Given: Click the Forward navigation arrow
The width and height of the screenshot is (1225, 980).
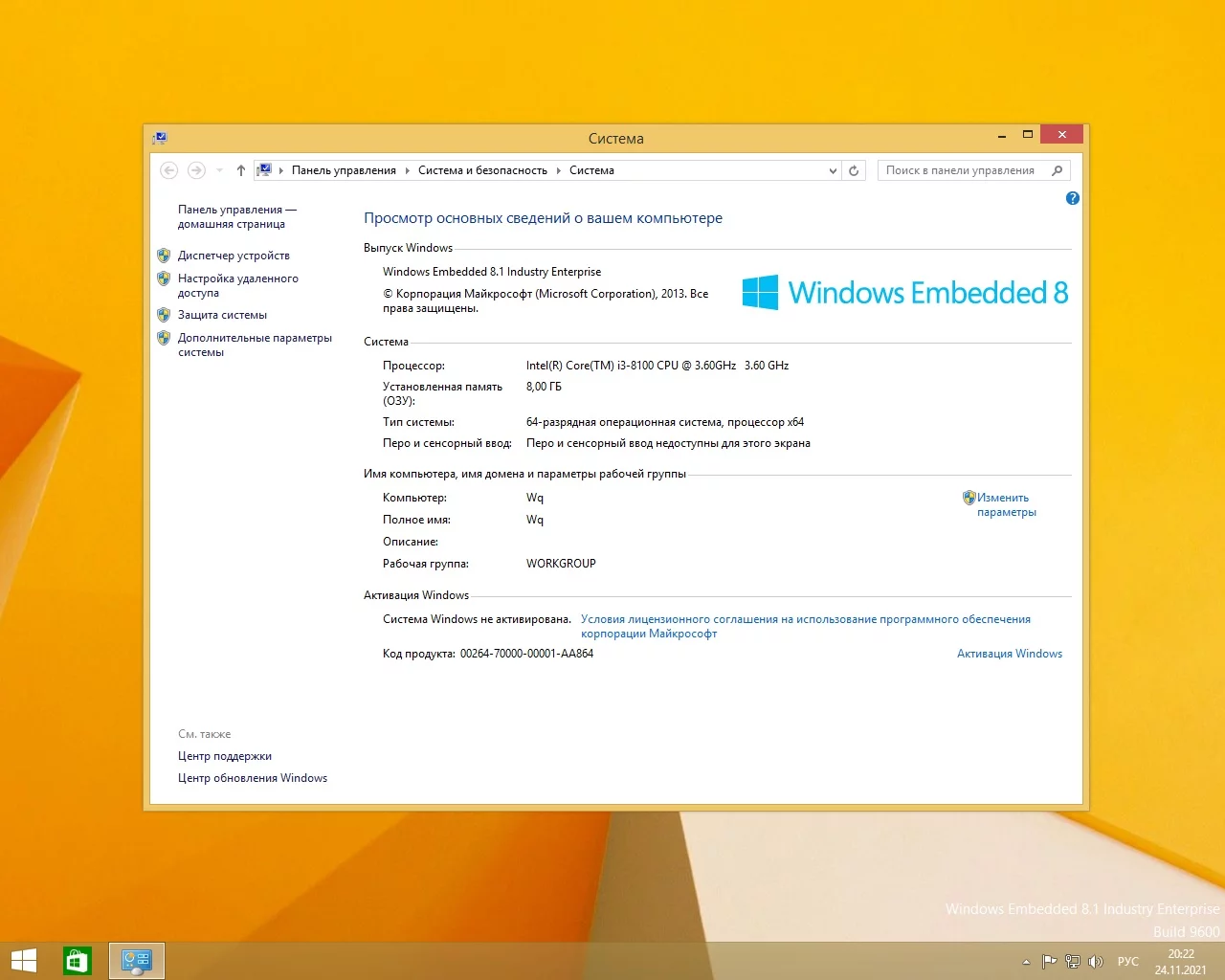Looking at the screenshot, I should (196, 170).
